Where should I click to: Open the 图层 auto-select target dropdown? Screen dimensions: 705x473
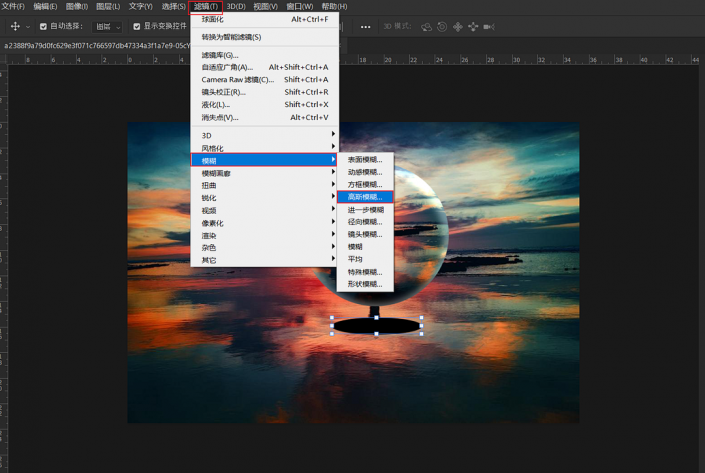click(x=107, y=27)
